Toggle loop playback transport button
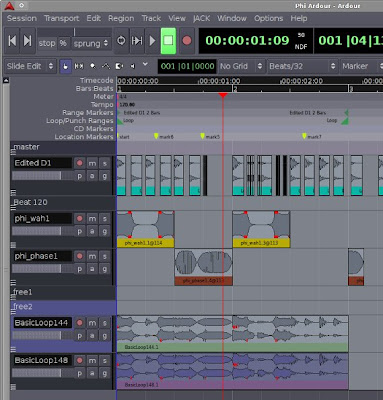Image resolution: width=383 pixels, height=400 pixels. 121,41
